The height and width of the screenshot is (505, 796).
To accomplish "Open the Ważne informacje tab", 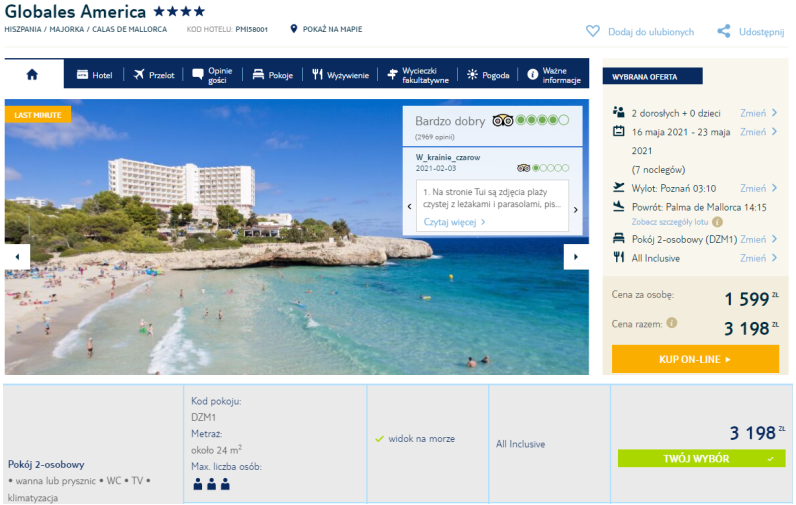I will click(554, 75).
